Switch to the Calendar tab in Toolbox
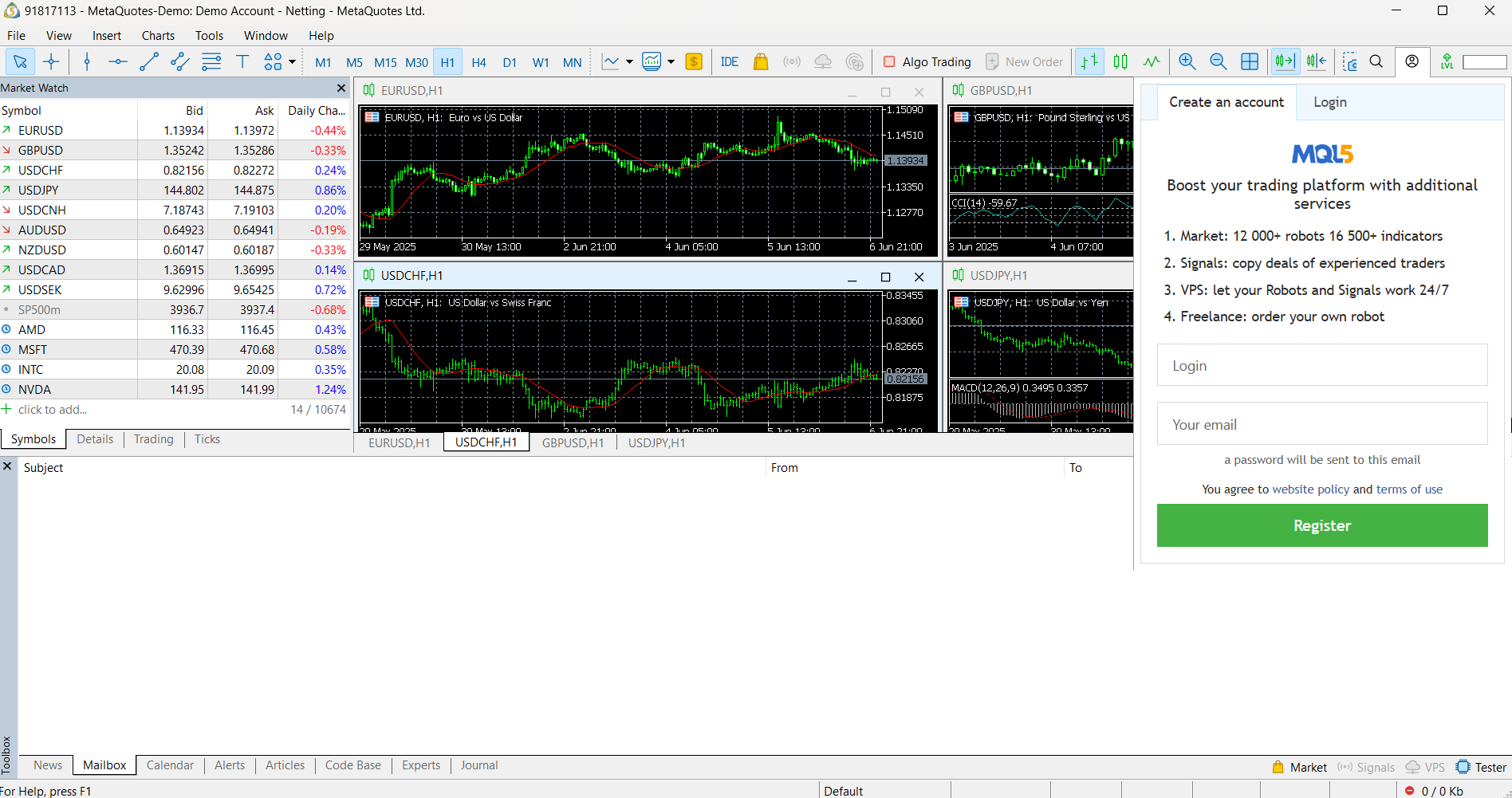Screen dimensions: 1512x798 (170, 765)
